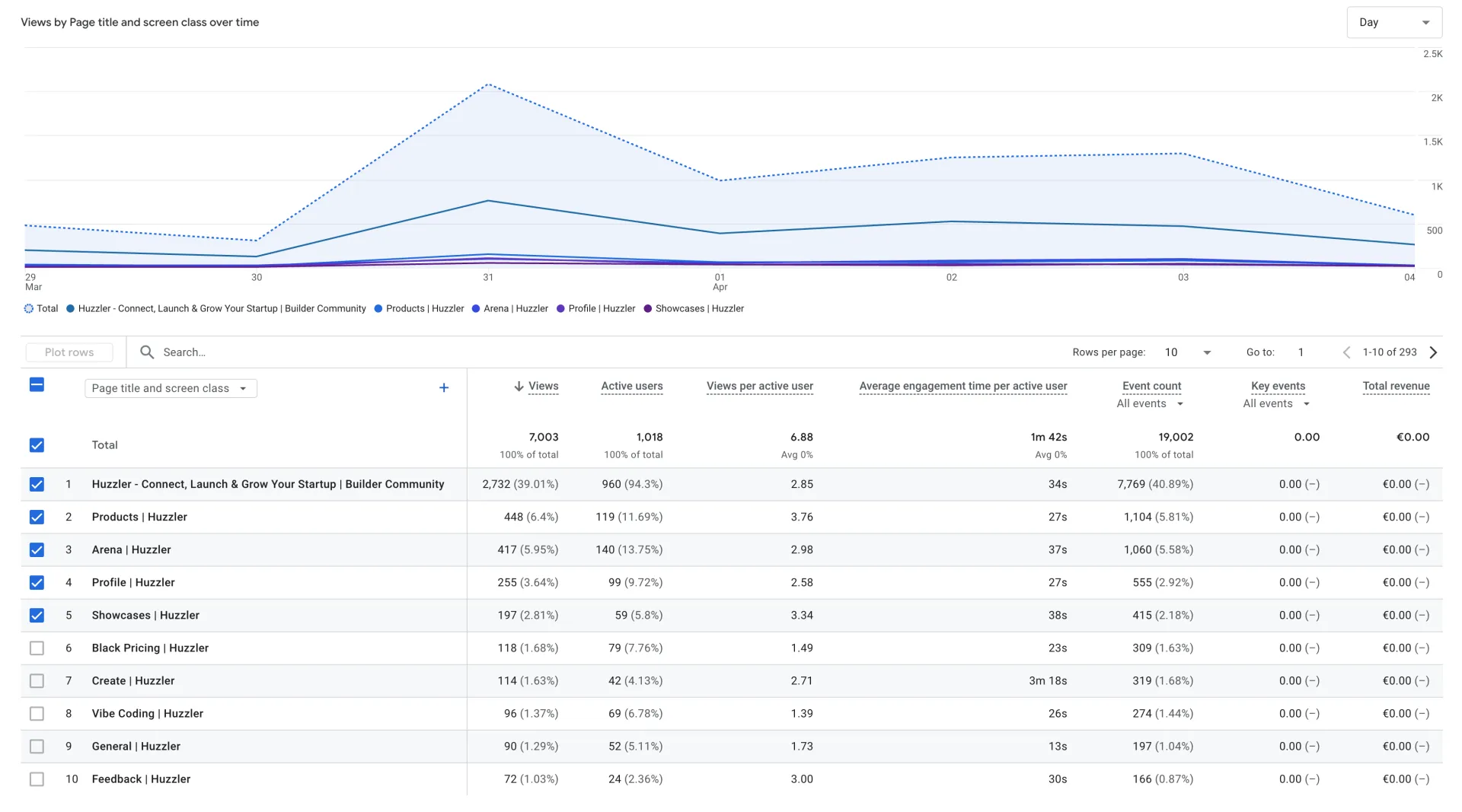Image resolution: width=1462 pixels, height=812 pixels.
Task: Uncheck the Showcases | Huzzler row checkbox
Action: [x=37, y=616]
